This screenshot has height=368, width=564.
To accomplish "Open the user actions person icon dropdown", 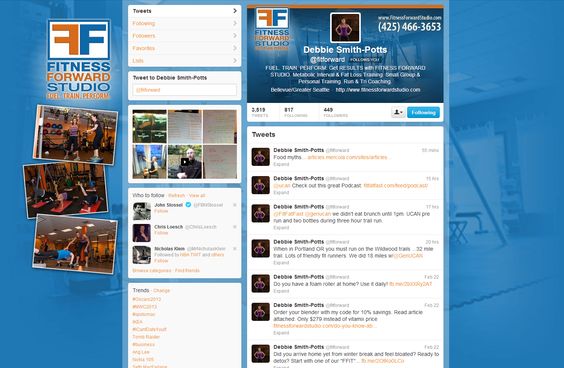I will pyautogui.click(x=398, y=113).
